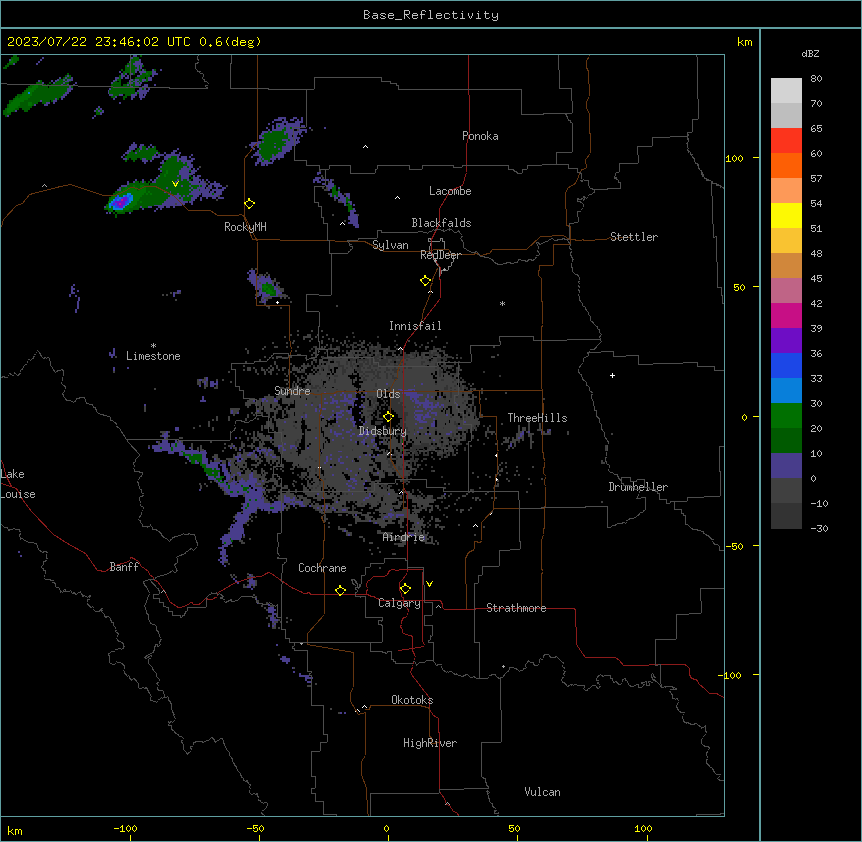Click the asterisk marker east of Innisfail
Image resolution: width=862 pixels, height=842 pixels.
tap(502, 303)
